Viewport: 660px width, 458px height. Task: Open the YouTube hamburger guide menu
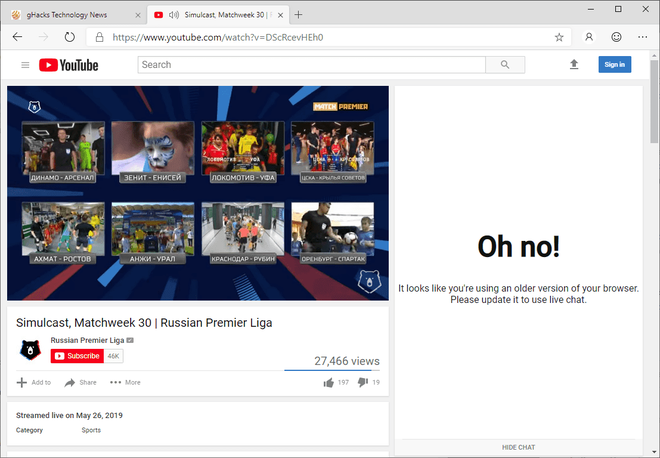click(25, 65)
